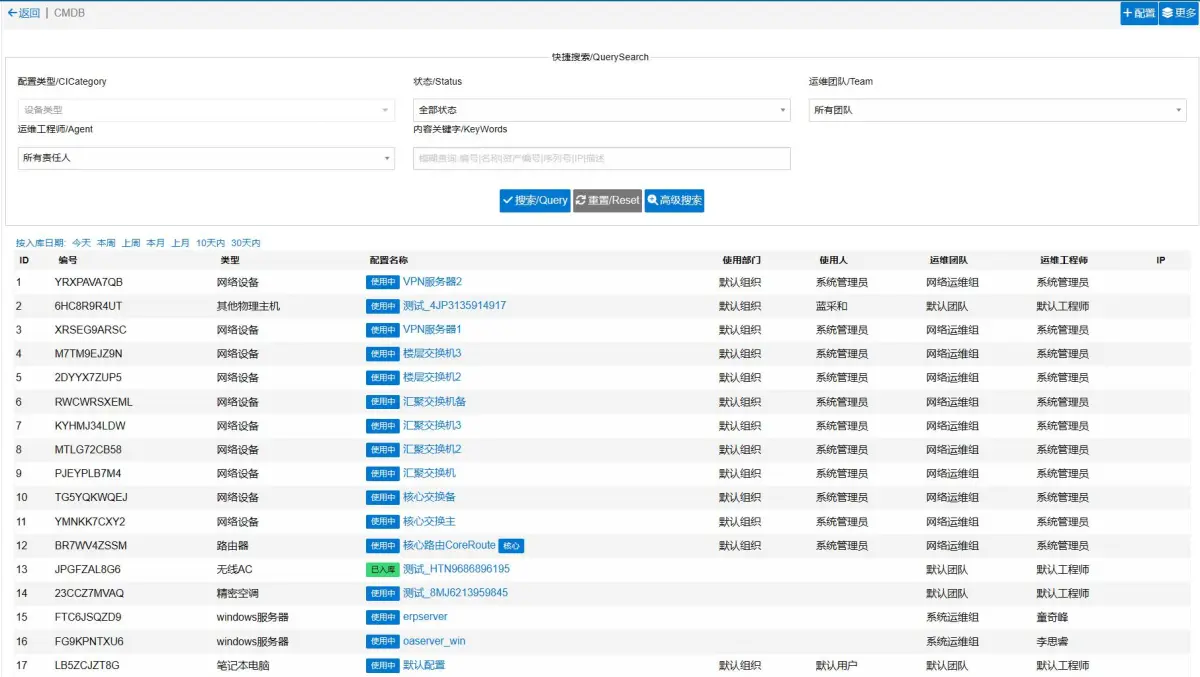Expand the 所有责任人 agent dropdown

(x=206, y=158)
